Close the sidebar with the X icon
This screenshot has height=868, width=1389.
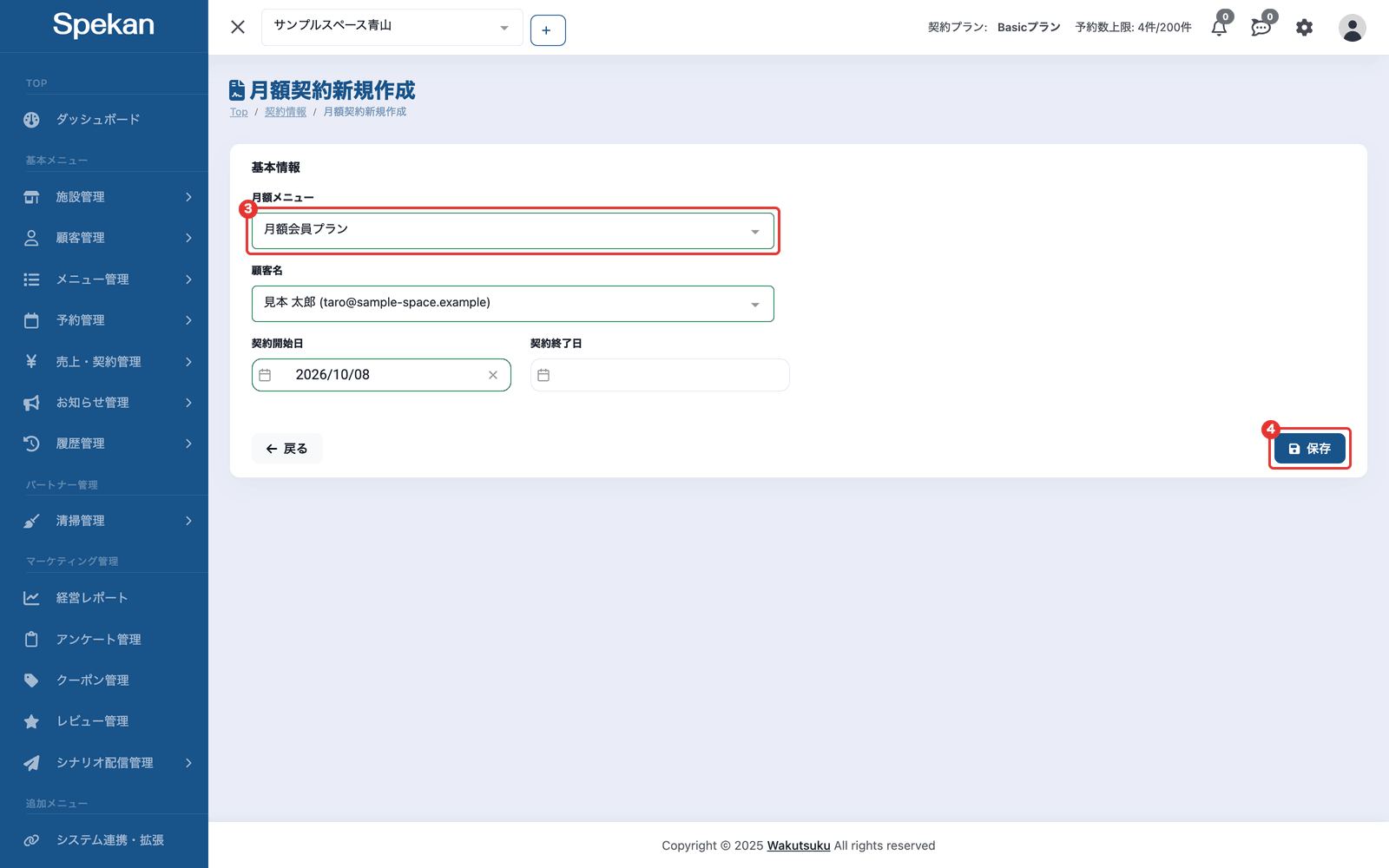pyautogui.click(x=238, y=27)
